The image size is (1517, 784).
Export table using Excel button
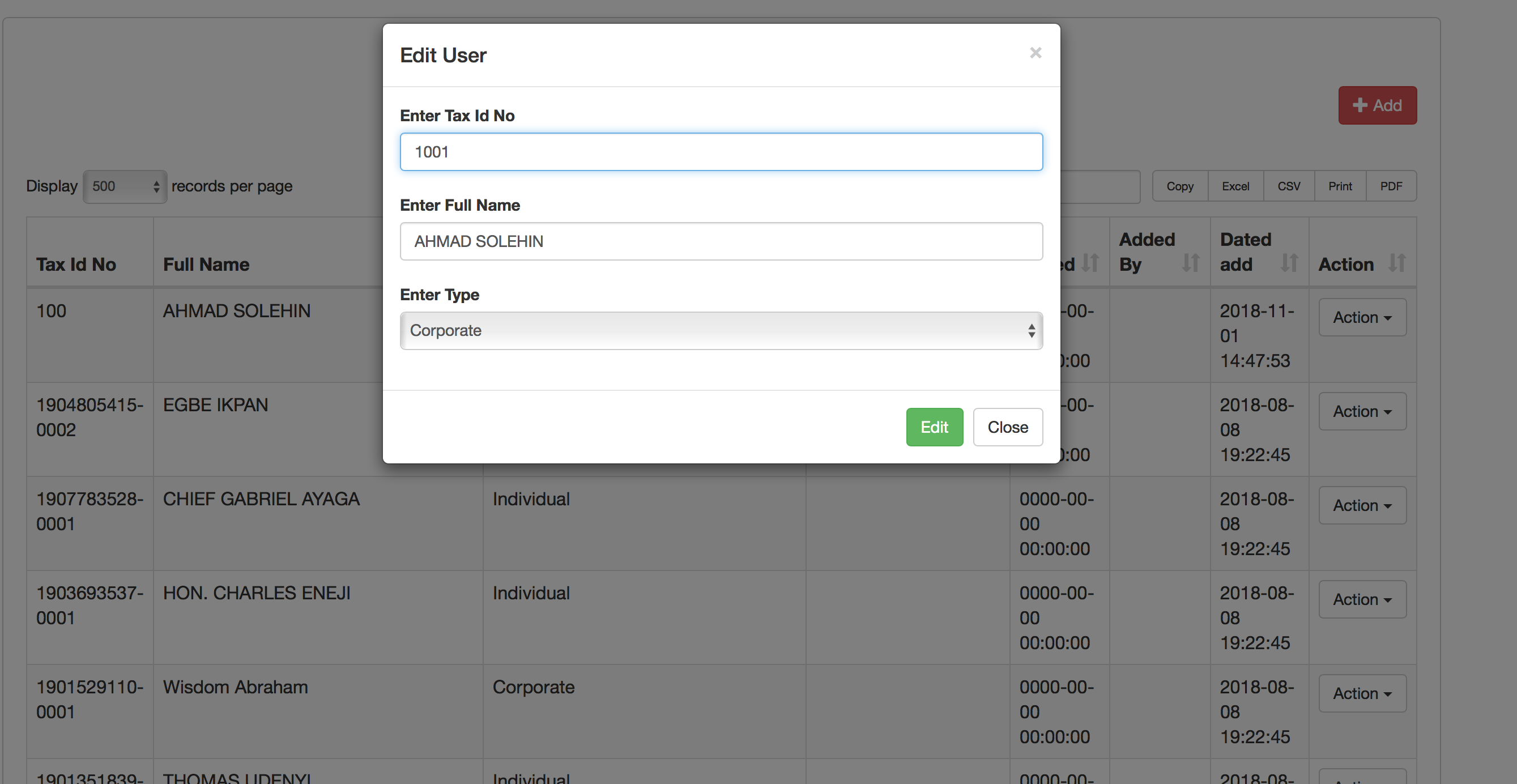[1235, 187]
